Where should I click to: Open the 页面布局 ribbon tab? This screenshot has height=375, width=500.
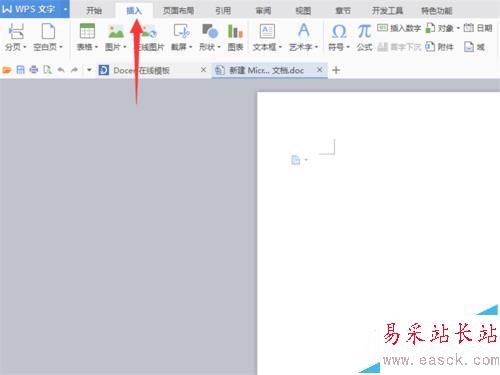(178, 11)
